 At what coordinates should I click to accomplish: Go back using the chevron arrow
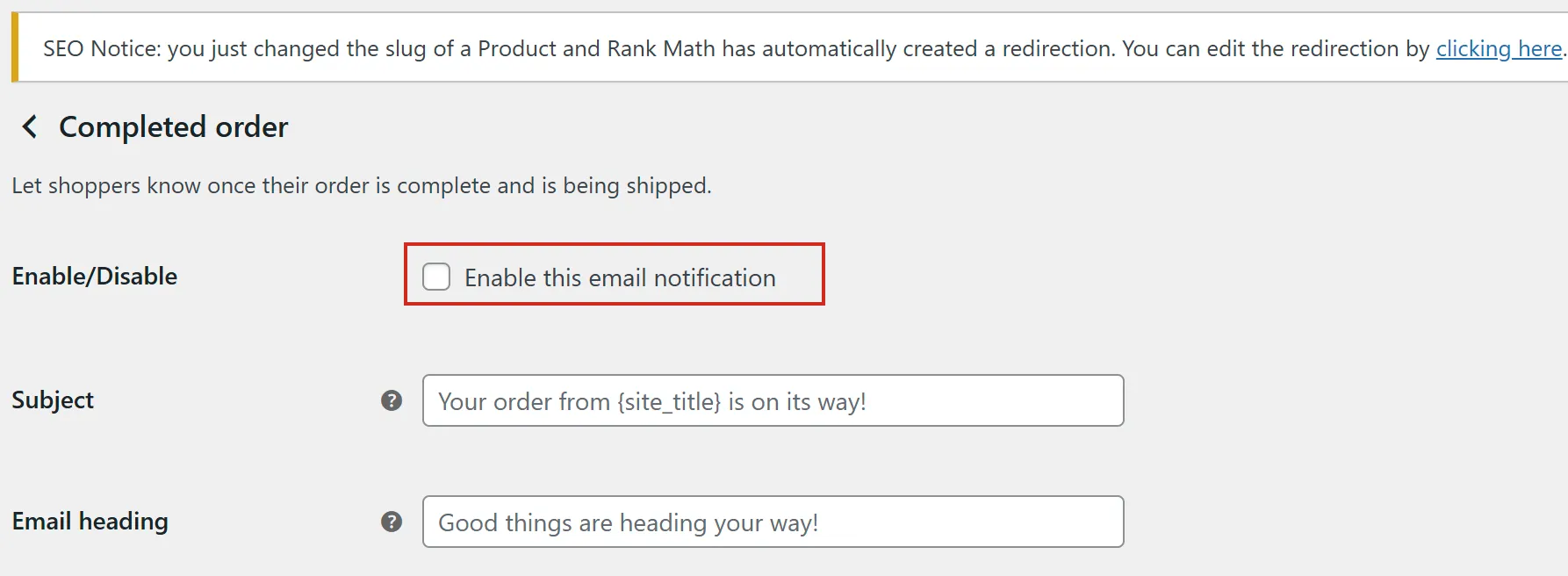30,127
